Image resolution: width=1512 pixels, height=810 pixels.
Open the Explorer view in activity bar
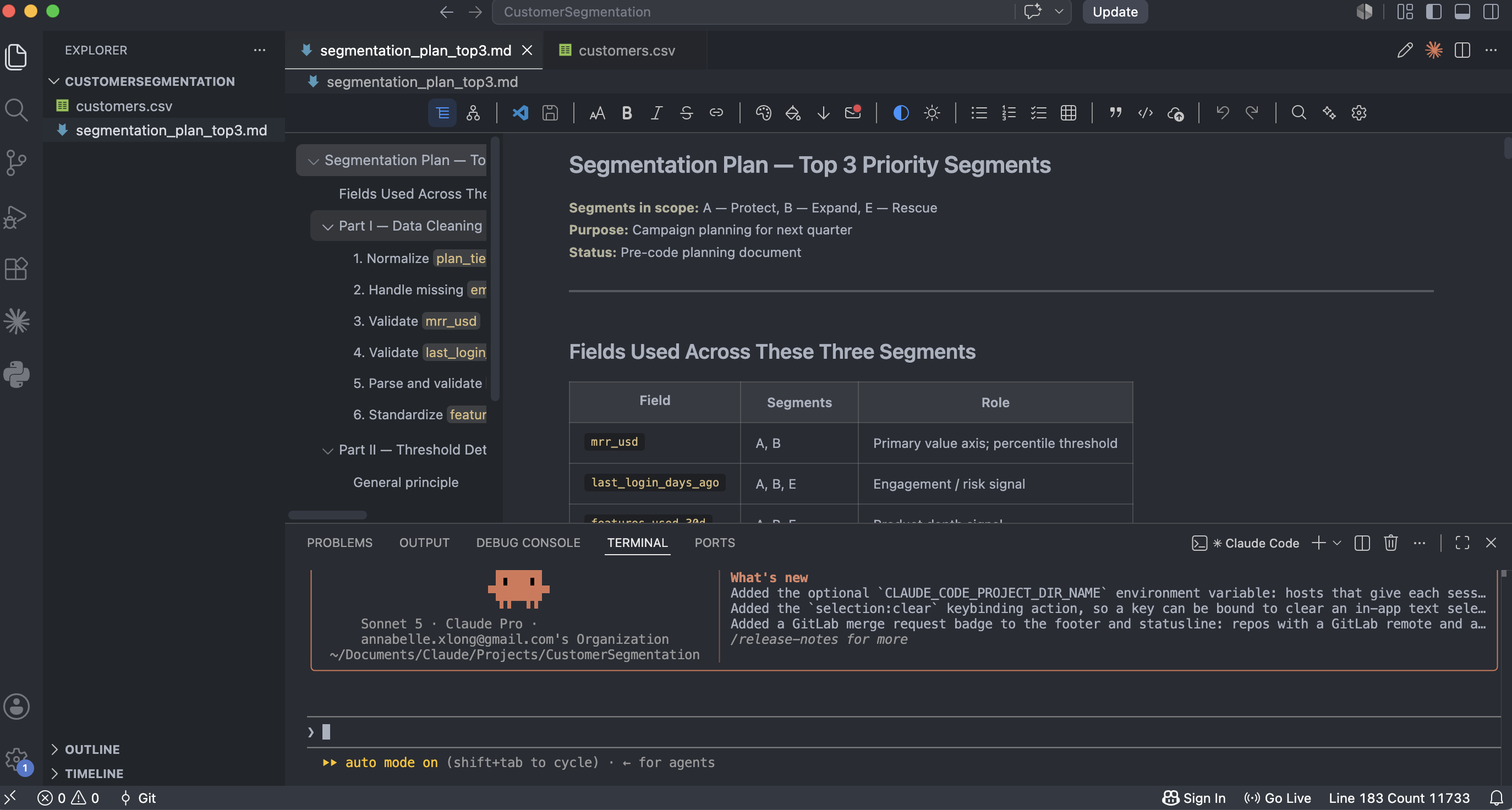point(17,57)
